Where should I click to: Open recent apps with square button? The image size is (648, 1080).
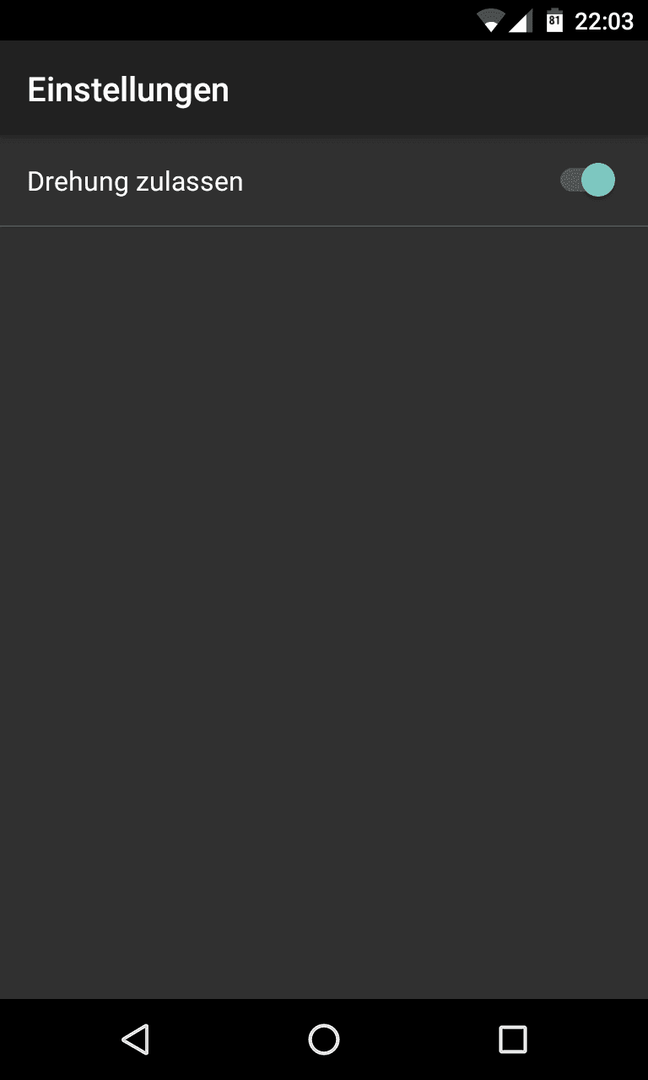[x=512, y=1039]
